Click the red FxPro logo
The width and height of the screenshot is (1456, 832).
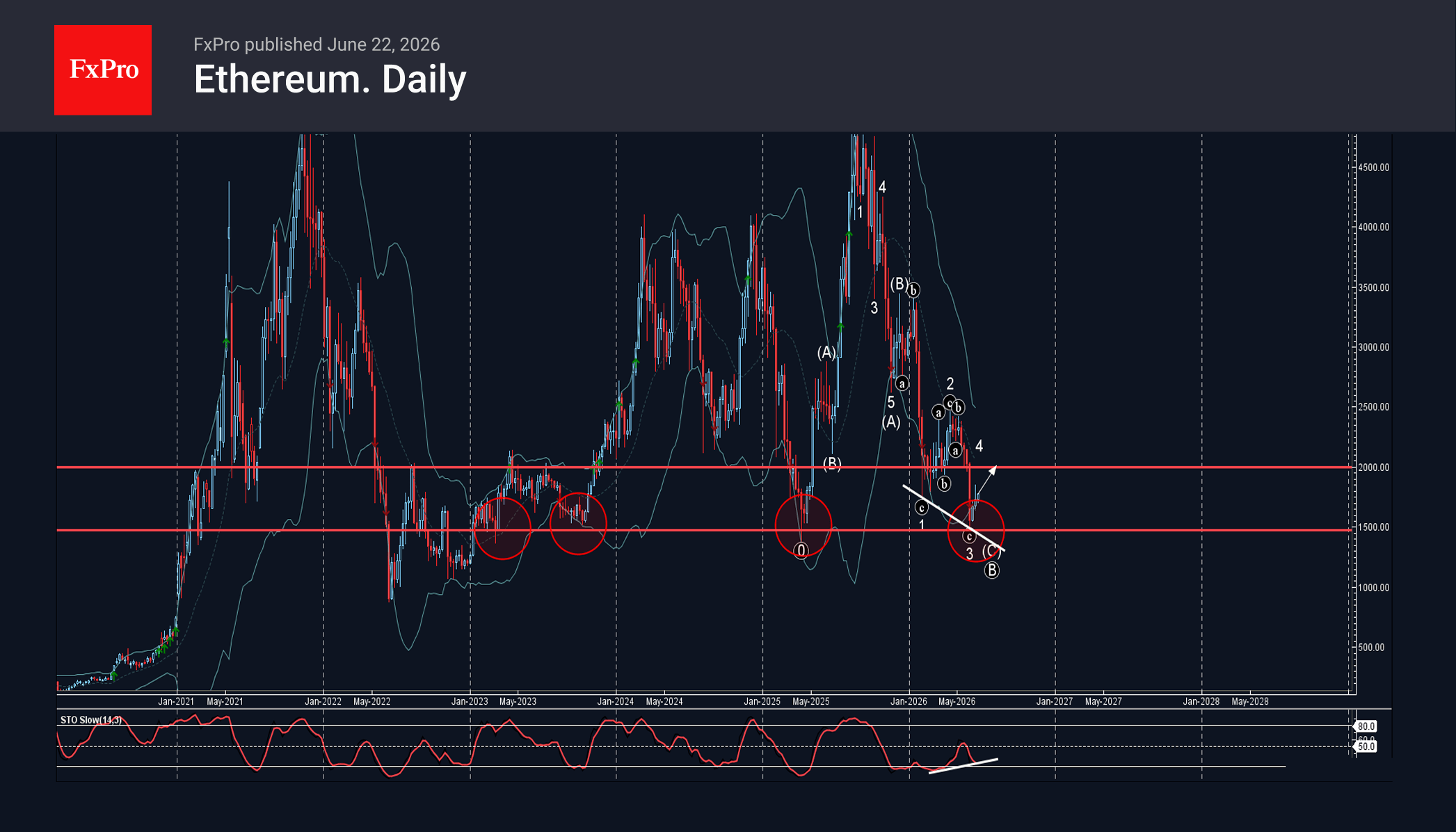pos(103,70)
